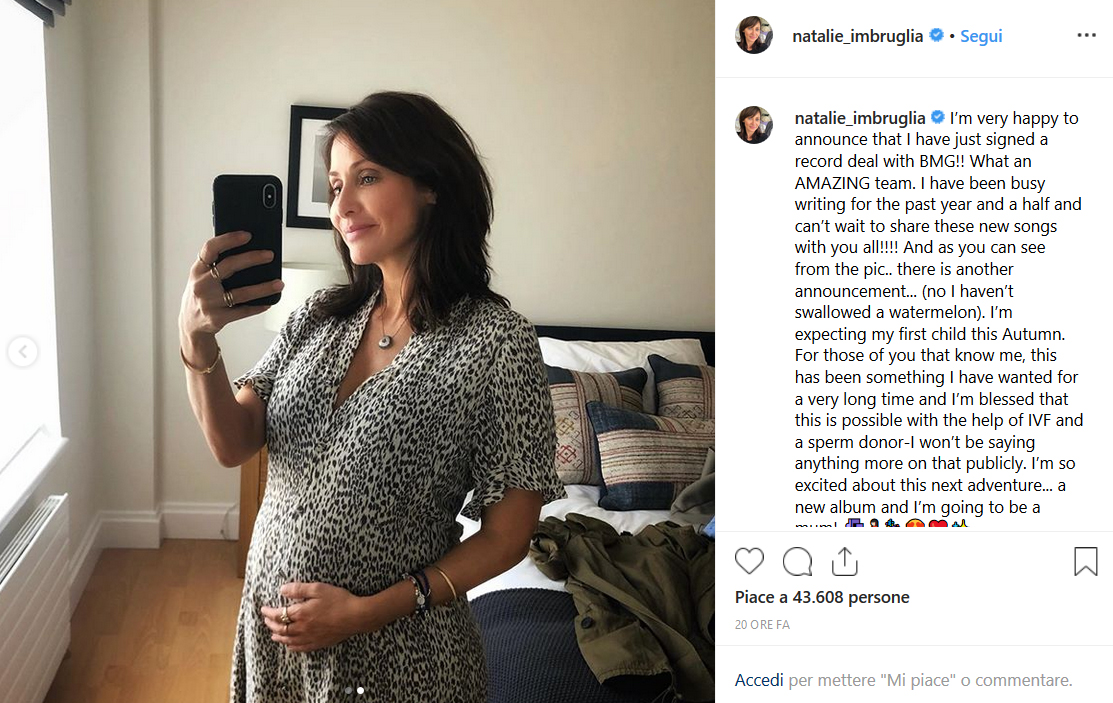Save the post with the bookmark icon
This screenshot has width=1113, height=703.
pos(1085,561)
